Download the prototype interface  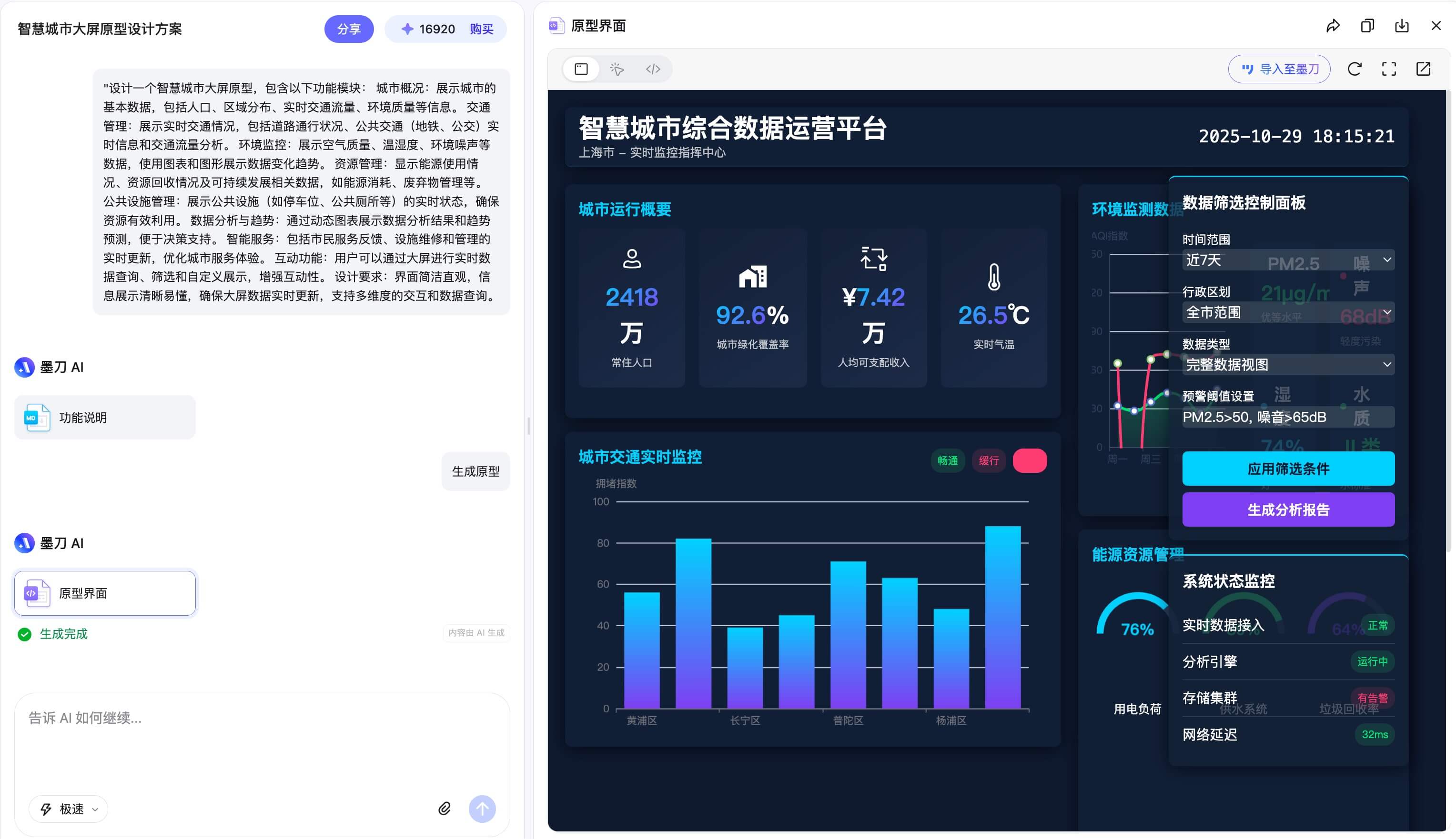1401,26
